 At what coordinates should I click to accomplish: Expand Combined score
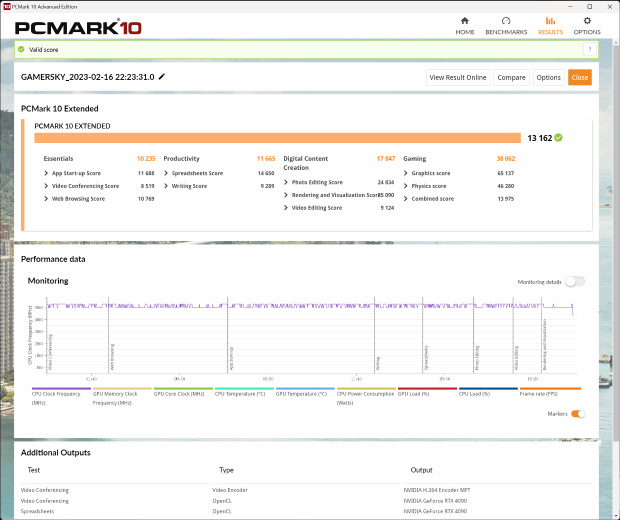point(405,199)
